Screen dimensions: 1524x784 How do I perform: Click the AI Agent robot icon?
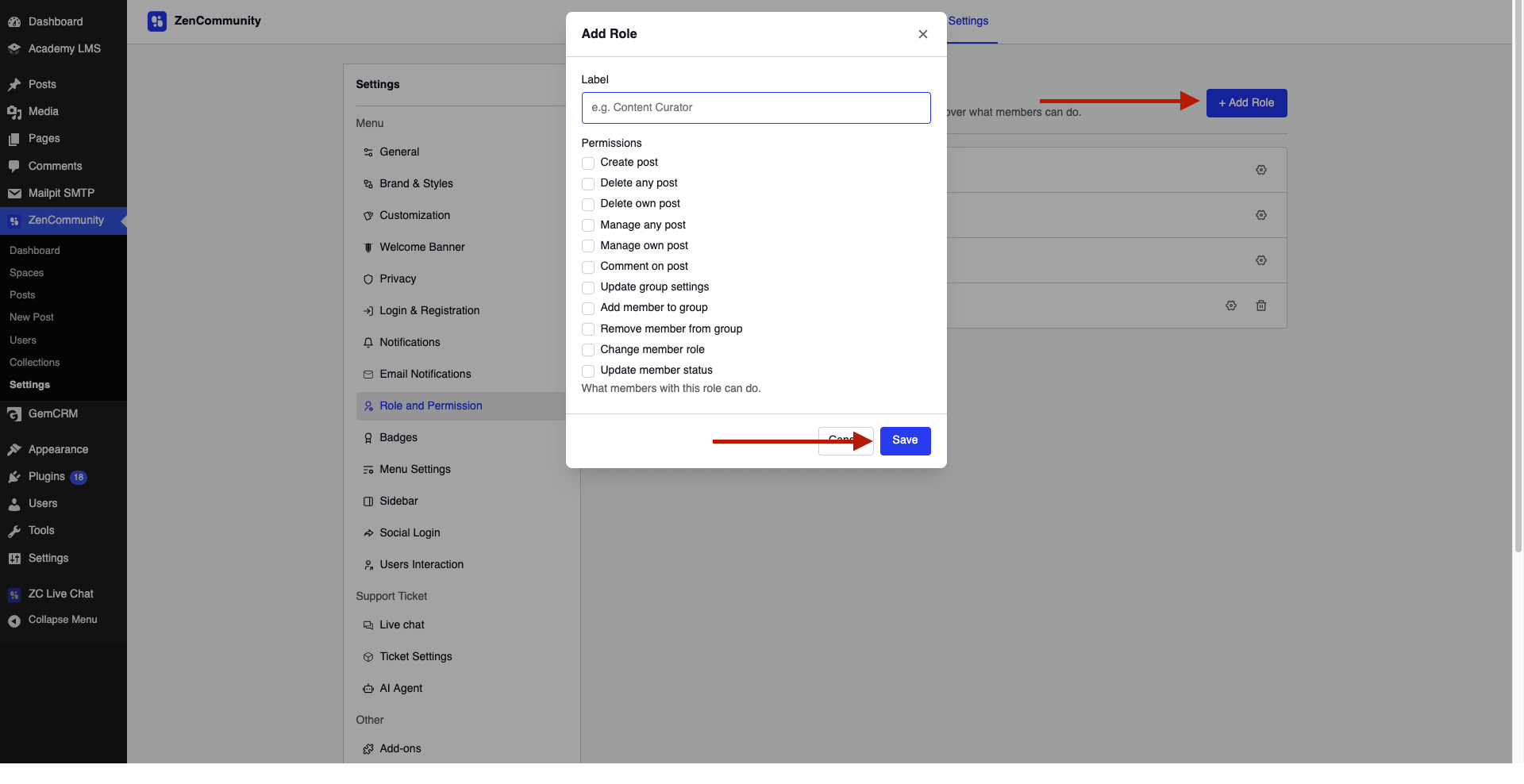coord(368,689)
